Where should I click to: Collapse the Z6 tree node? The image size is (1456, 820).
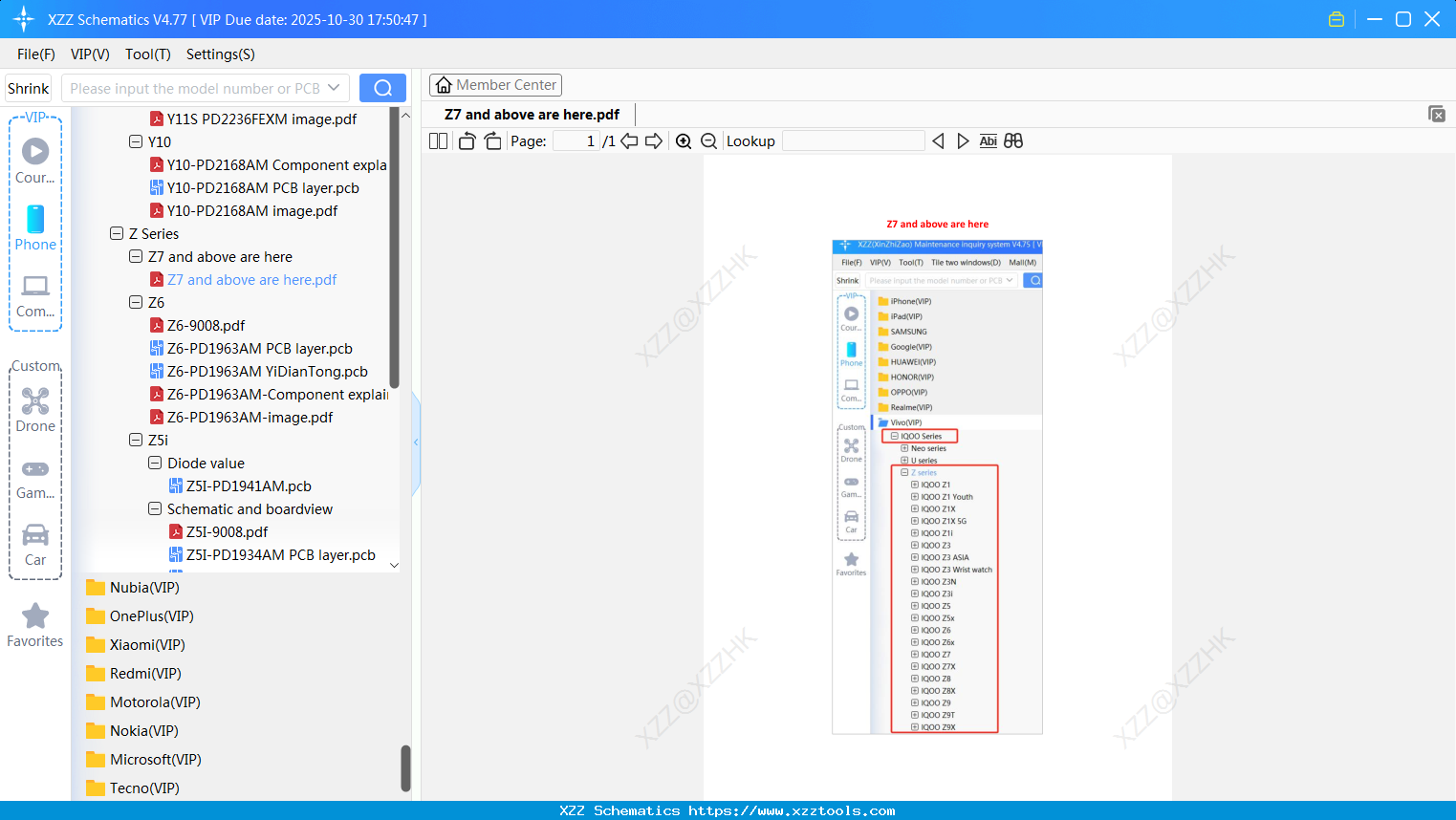(136, 302)
